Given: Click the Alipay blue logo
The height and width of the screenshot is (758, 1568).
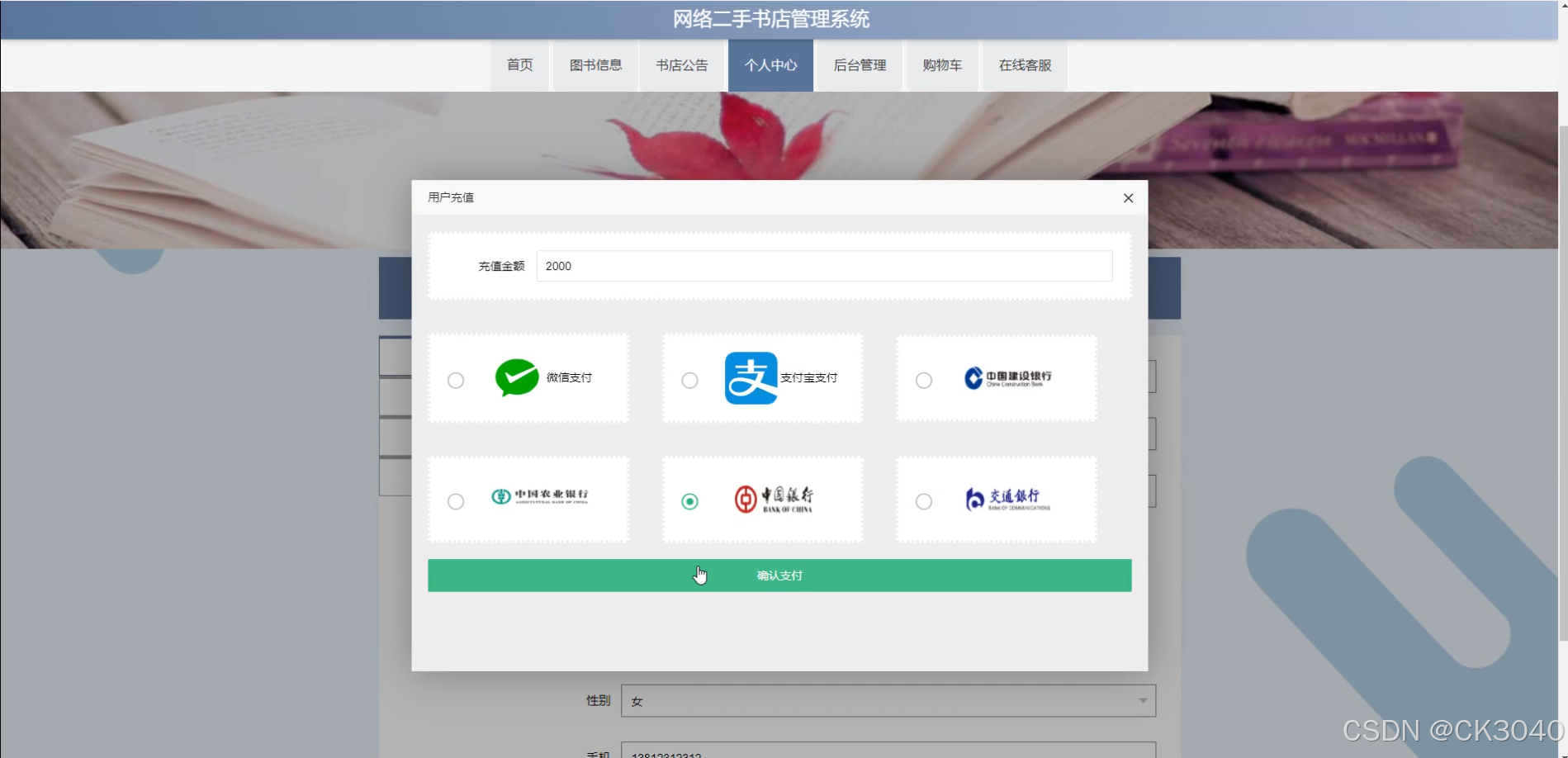Looking at the screenshot, I should (x=751, y=378).
